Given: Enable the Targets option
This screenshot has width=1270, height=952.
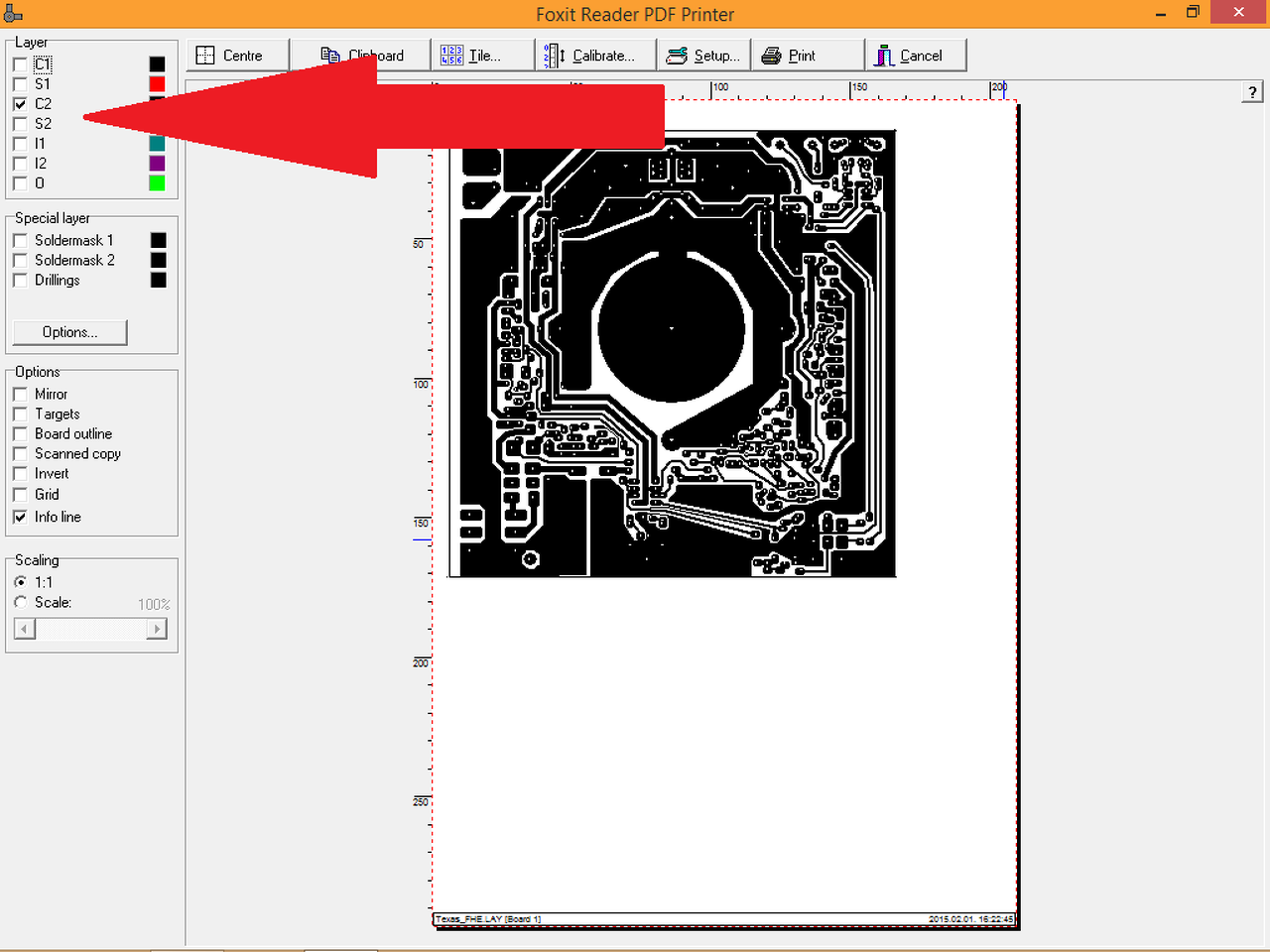Looking at the screenshot, I should point(20,415).
